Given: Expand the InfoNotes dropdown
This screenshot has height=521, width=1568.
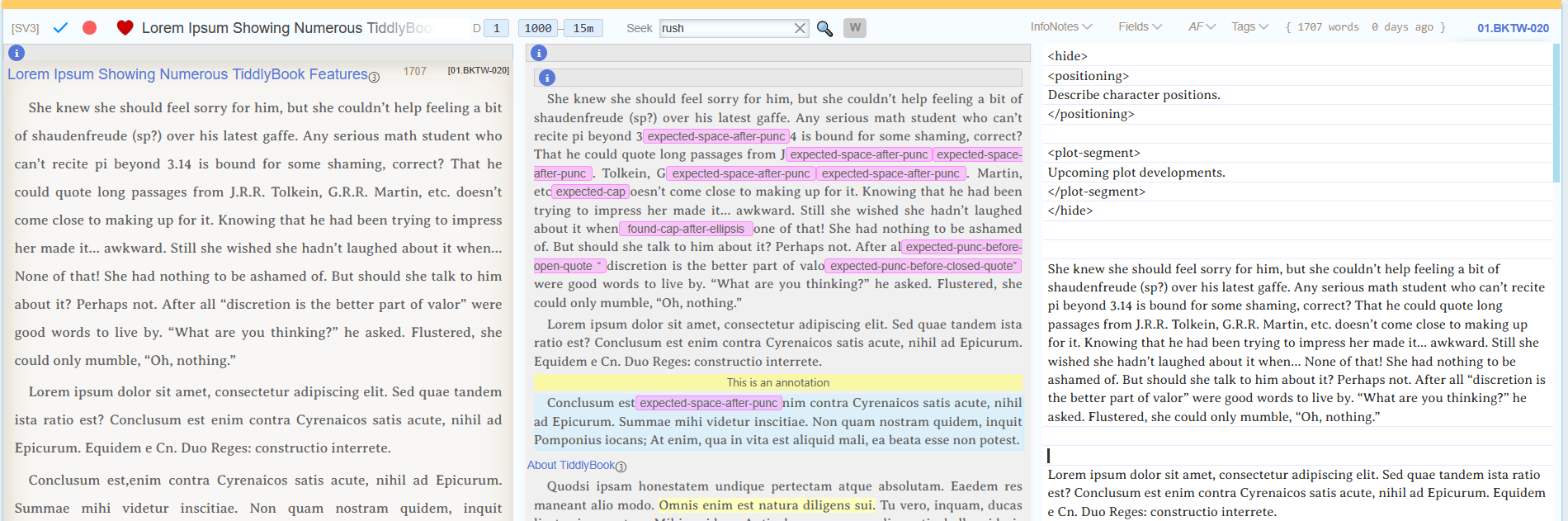Looking at the screenshot, I should [1060, 27].
